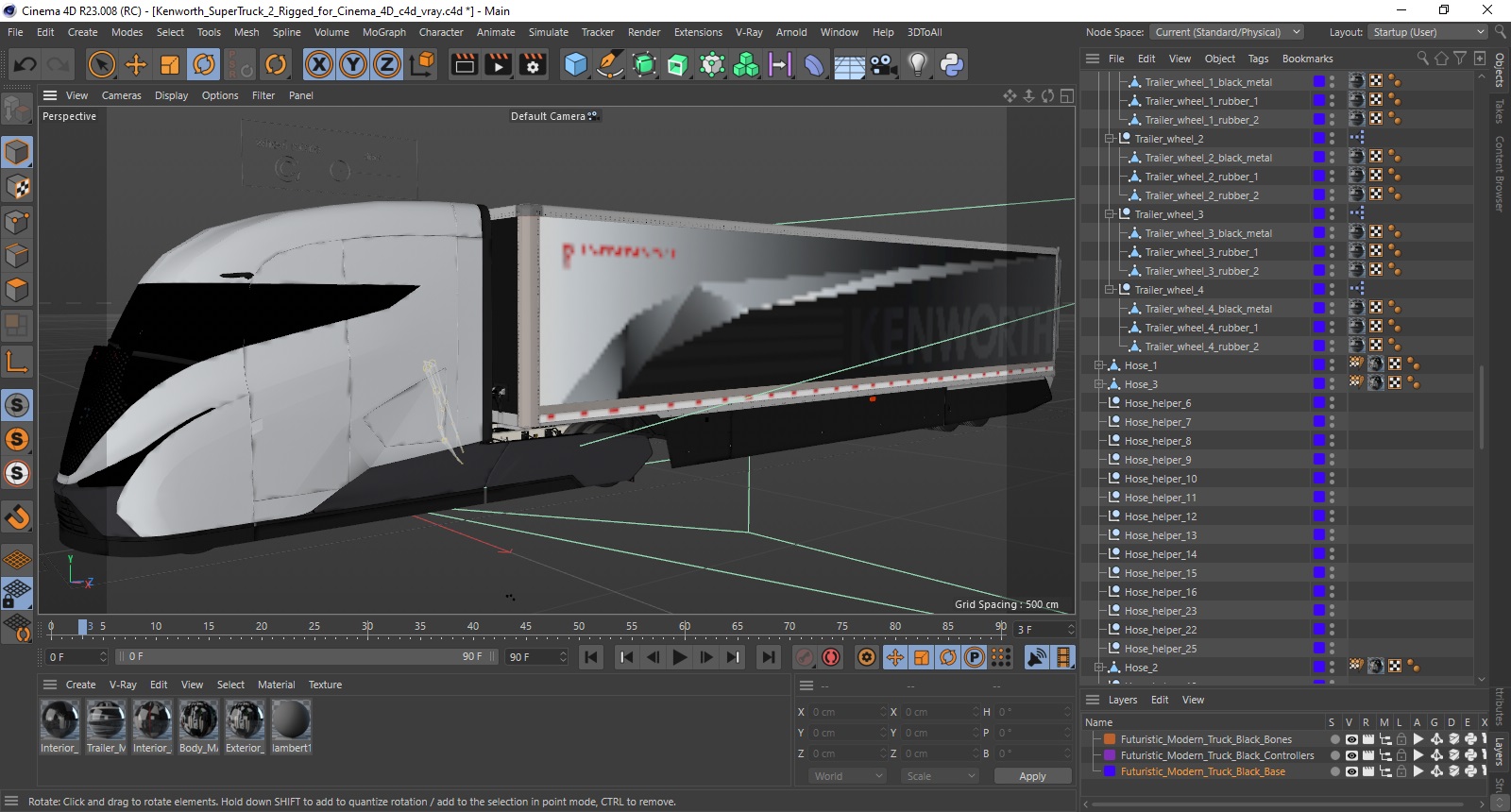This screenshot has width=1511, height=812.
Task: Select Trailer_wheel_3_rubber_1 object
Action: (1201, 252)
